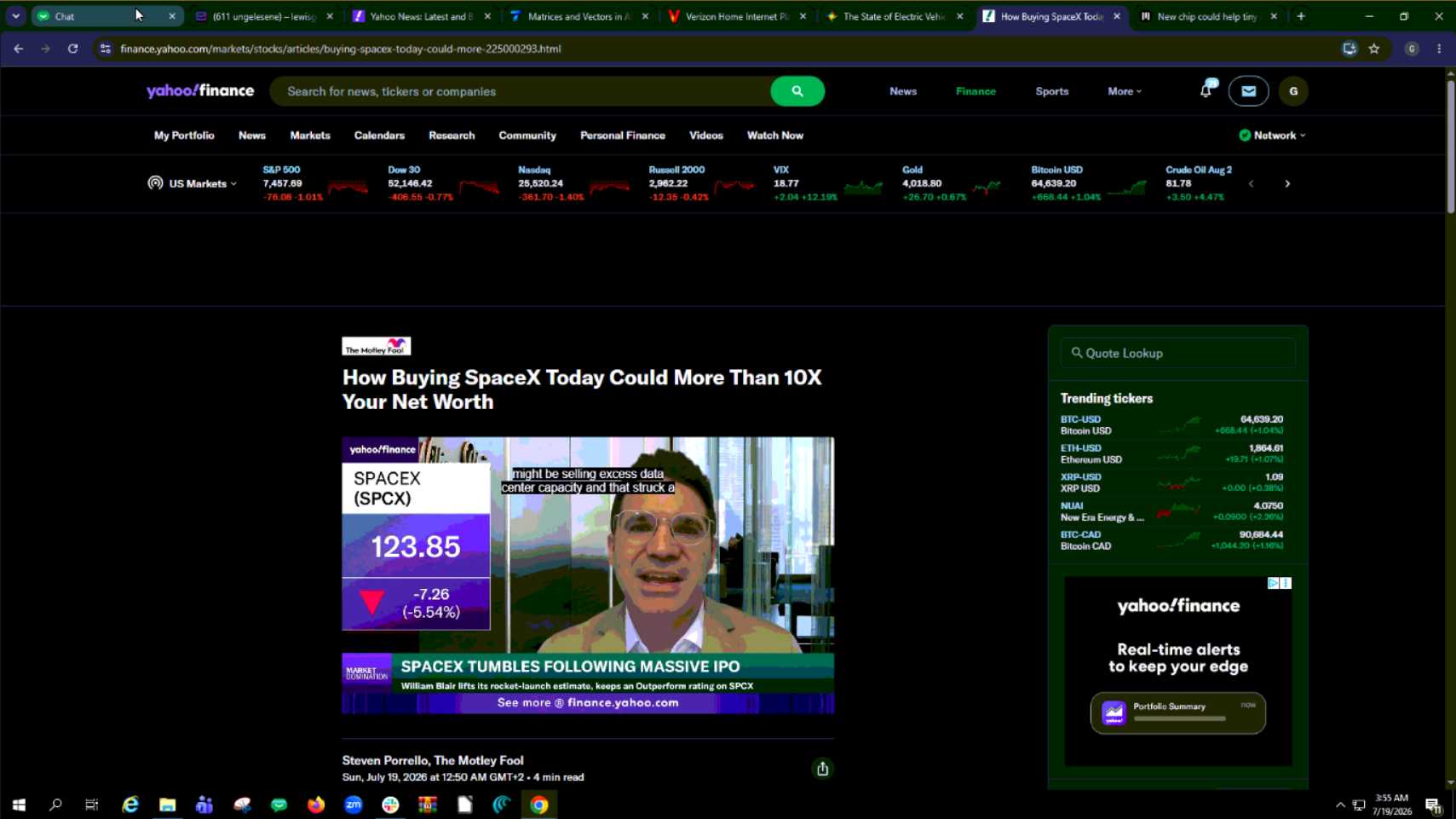This screenshot has height=819, width=1456.
Task: Open the Markets menu
Action: coord(310,136)
